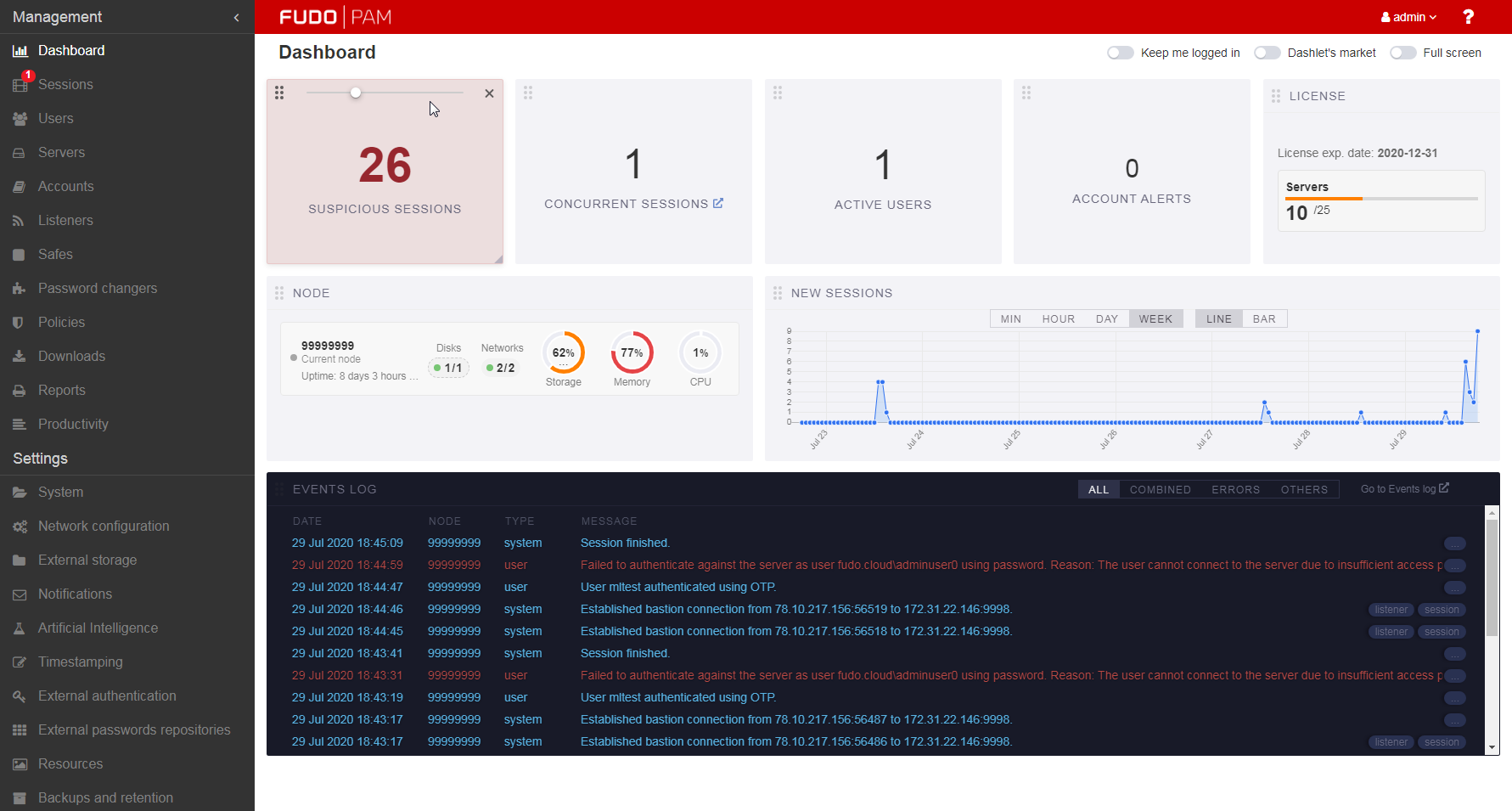Select DAY time range in New Sessions
Screen dimensions: 1512x811
coord(1107,319)
